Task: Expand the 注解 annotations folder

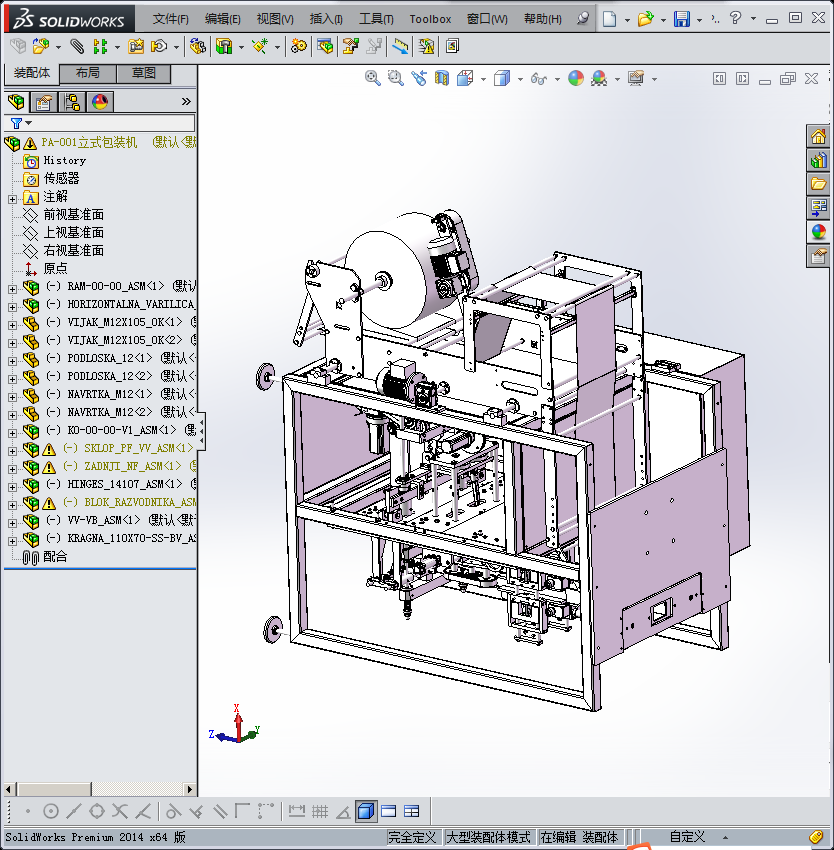Action: coord(12,197)
